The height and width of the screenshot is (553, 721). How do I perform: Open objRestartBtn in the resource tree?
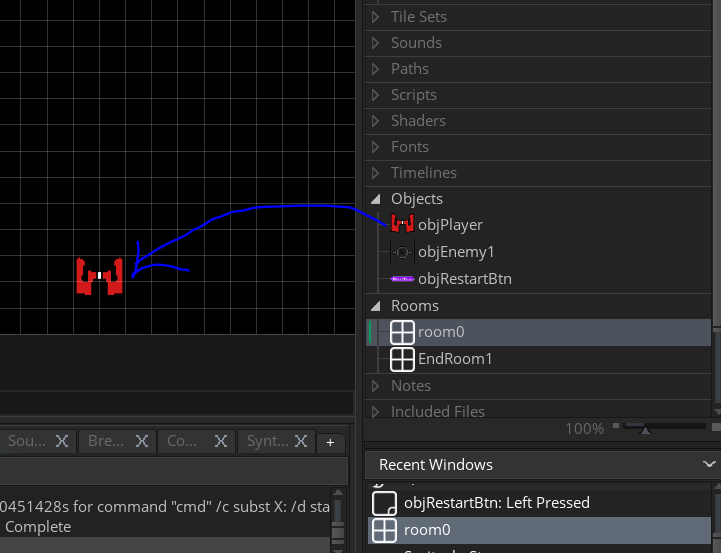(465, 279)
